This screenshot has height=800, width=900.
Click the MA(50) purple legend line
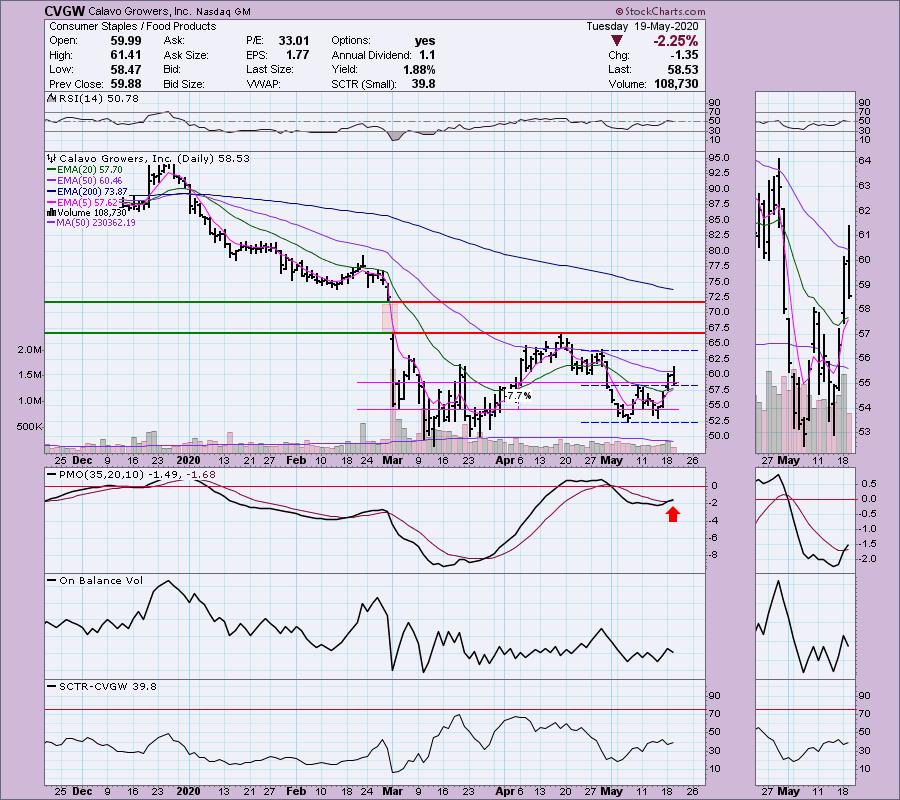pyautogui.click(x=51, y=223)
